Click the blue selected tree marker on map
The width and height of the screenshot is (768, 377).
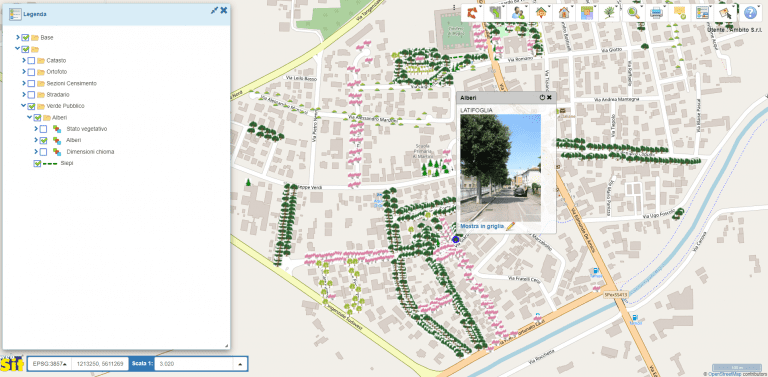(456, 239)
